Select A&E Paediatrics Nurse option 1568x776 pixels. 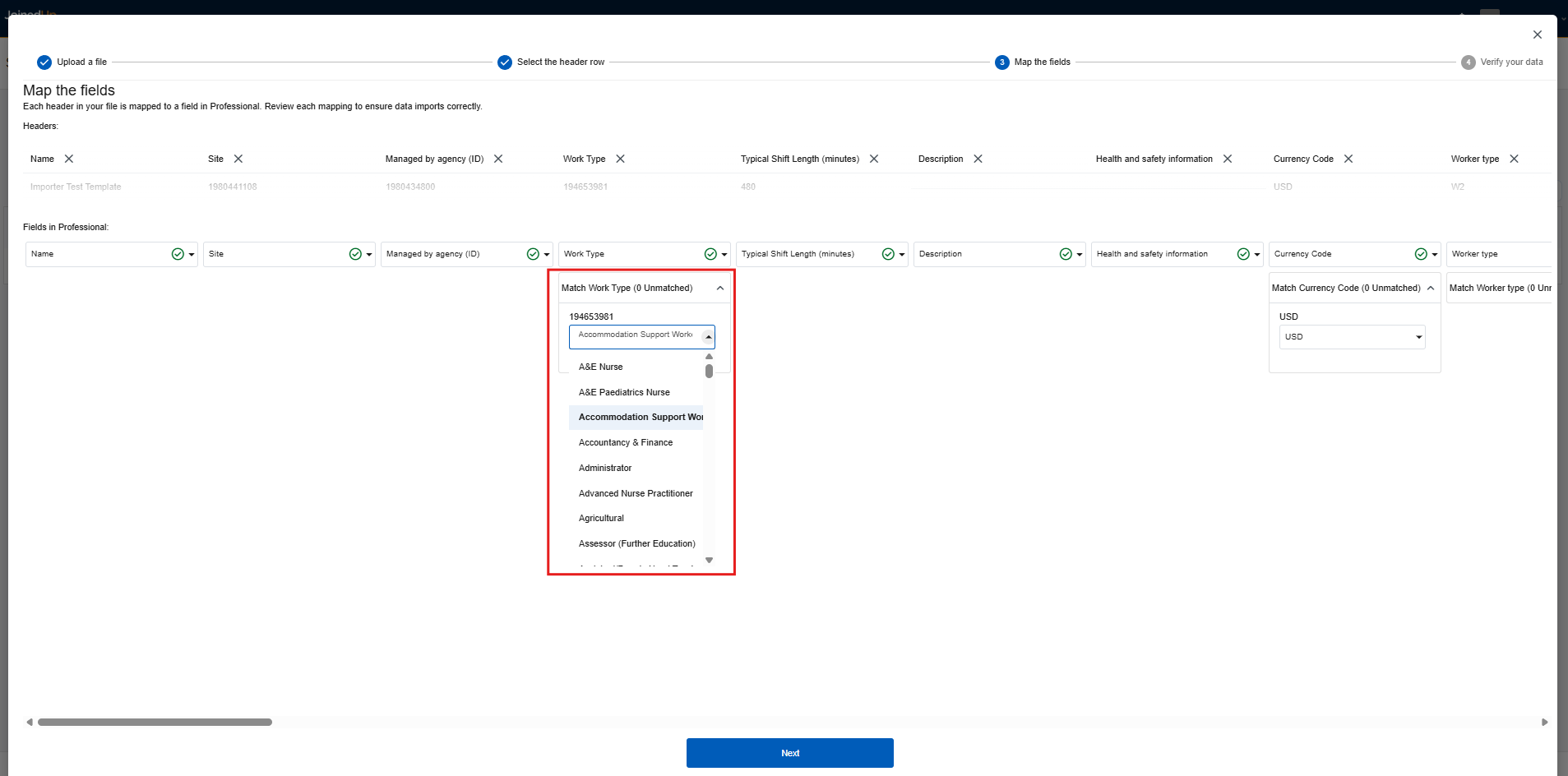(624, 392)
